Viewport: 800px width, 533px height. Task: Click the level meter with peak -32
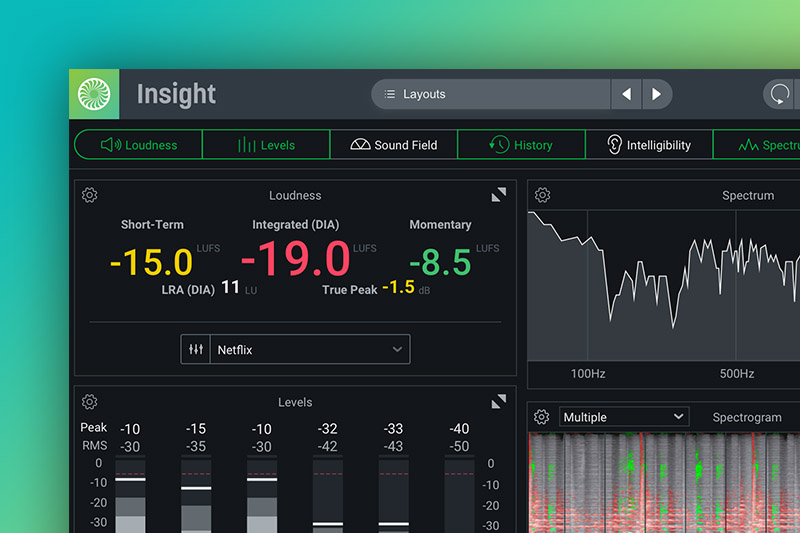coord(328,495)
